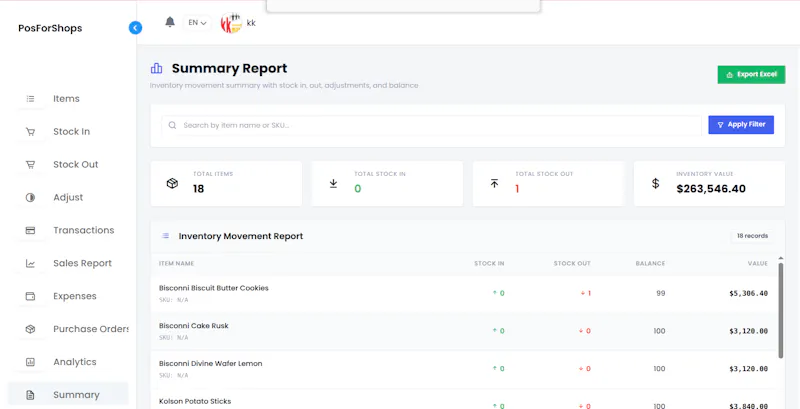The height and width of the screenshot is (409, 800).
Task: Click the $5,306.40 value cell
Action: 748,293
